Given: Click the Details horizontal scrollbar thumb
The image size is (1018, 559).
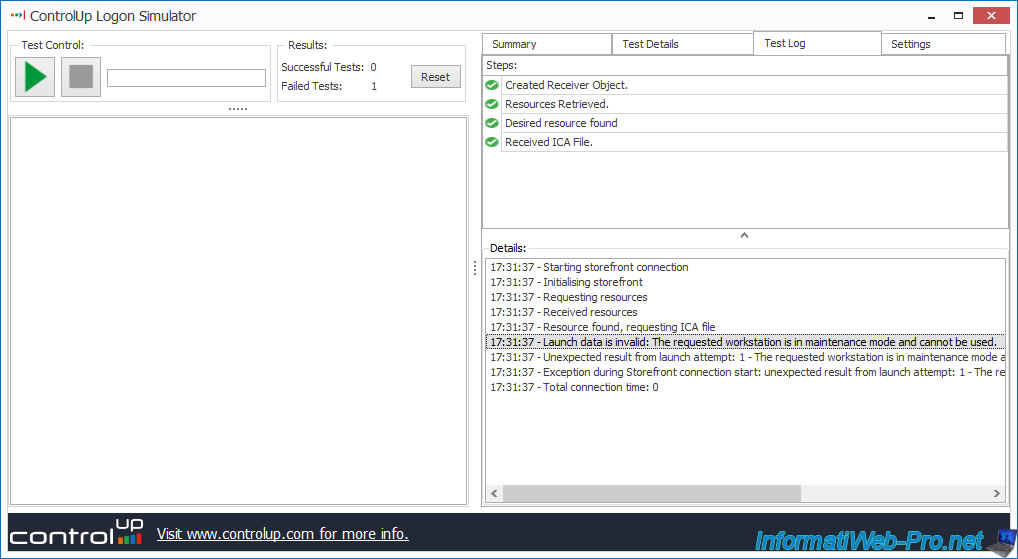Looking at the screenshot, I should click(x=652, y=494).
